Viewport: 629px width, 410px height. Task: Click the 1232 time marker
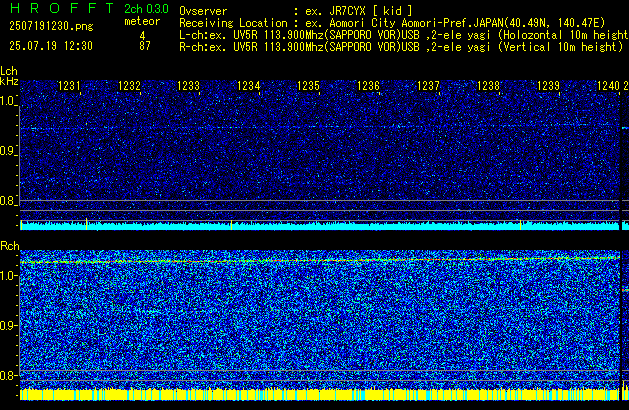click(x=129, y=86)
